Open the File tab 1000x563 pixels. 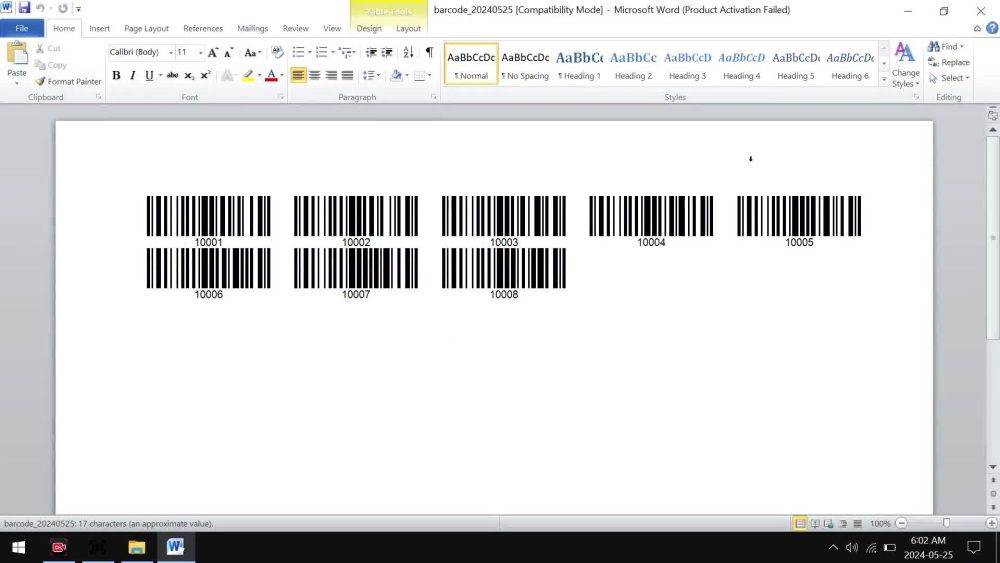coord(22,28)
